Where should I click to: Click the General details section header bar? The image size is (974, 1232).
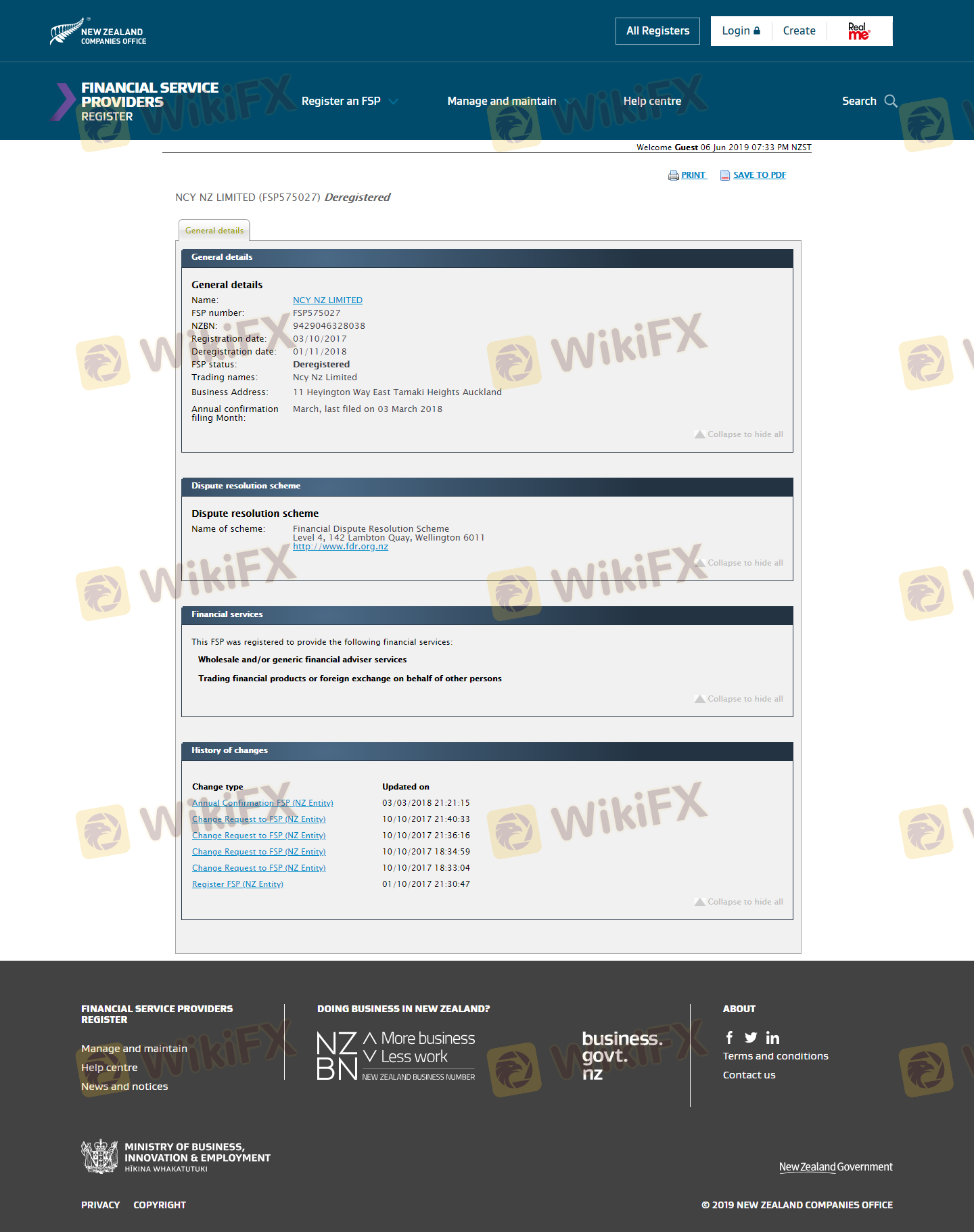click(x=487, y=258)
